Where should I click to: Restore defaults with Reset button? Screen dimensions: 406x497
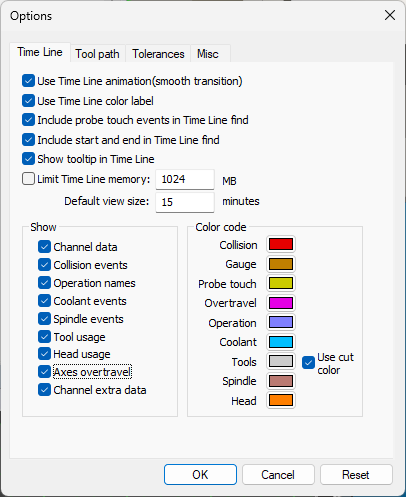click(x=356, y=475)
